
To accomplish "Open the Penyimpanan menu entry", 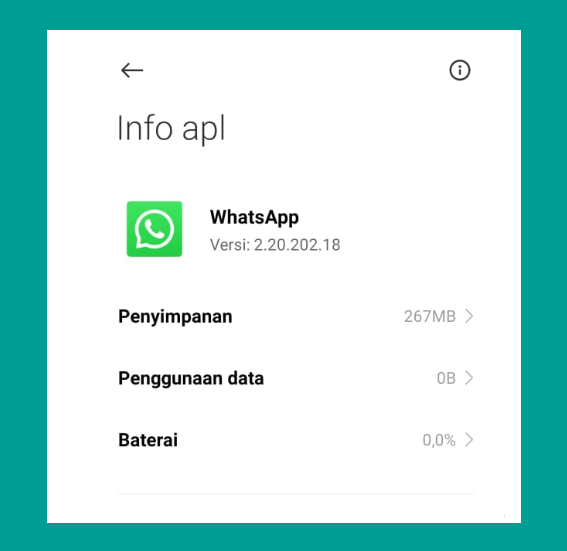I will pos(296,316).
